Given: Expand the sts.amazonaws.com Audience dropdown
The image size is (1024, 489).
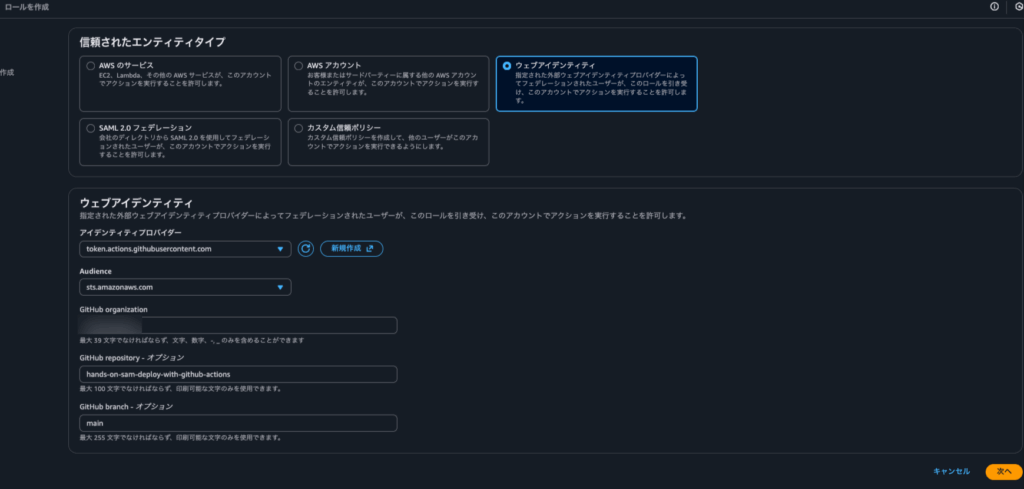Looking at the screenshot, I should click(x=180, y=287).
